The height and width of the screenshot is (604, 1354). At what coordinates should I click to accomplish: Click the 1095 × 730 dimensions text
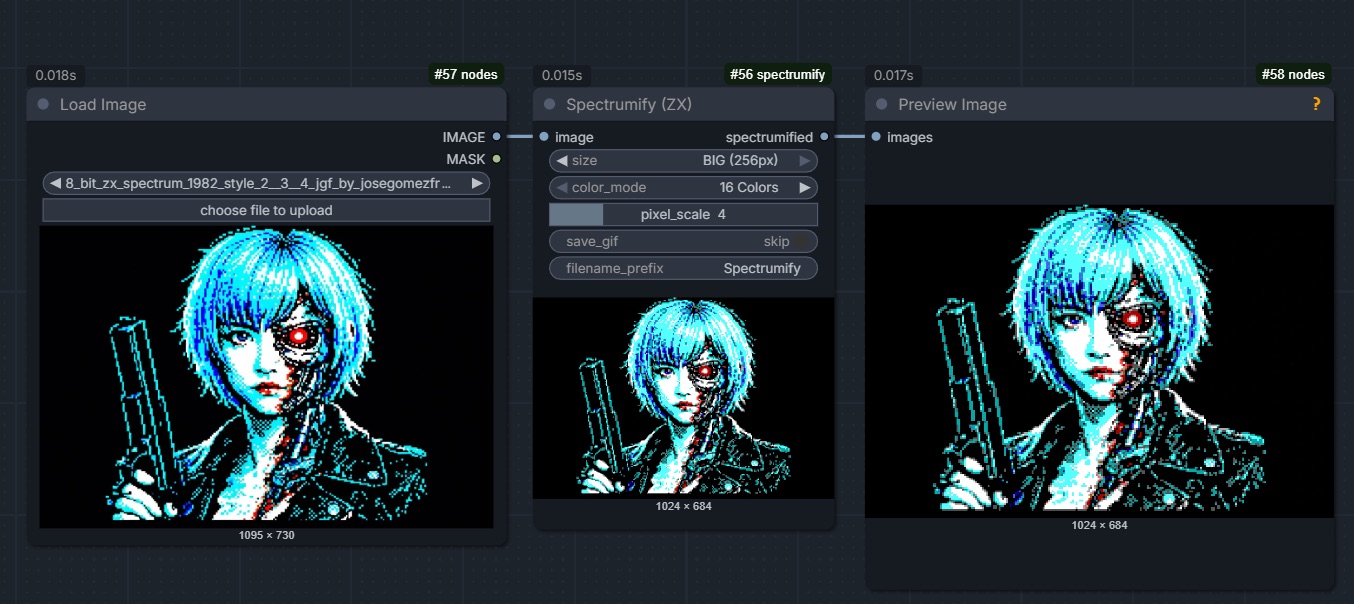[266, 535]
